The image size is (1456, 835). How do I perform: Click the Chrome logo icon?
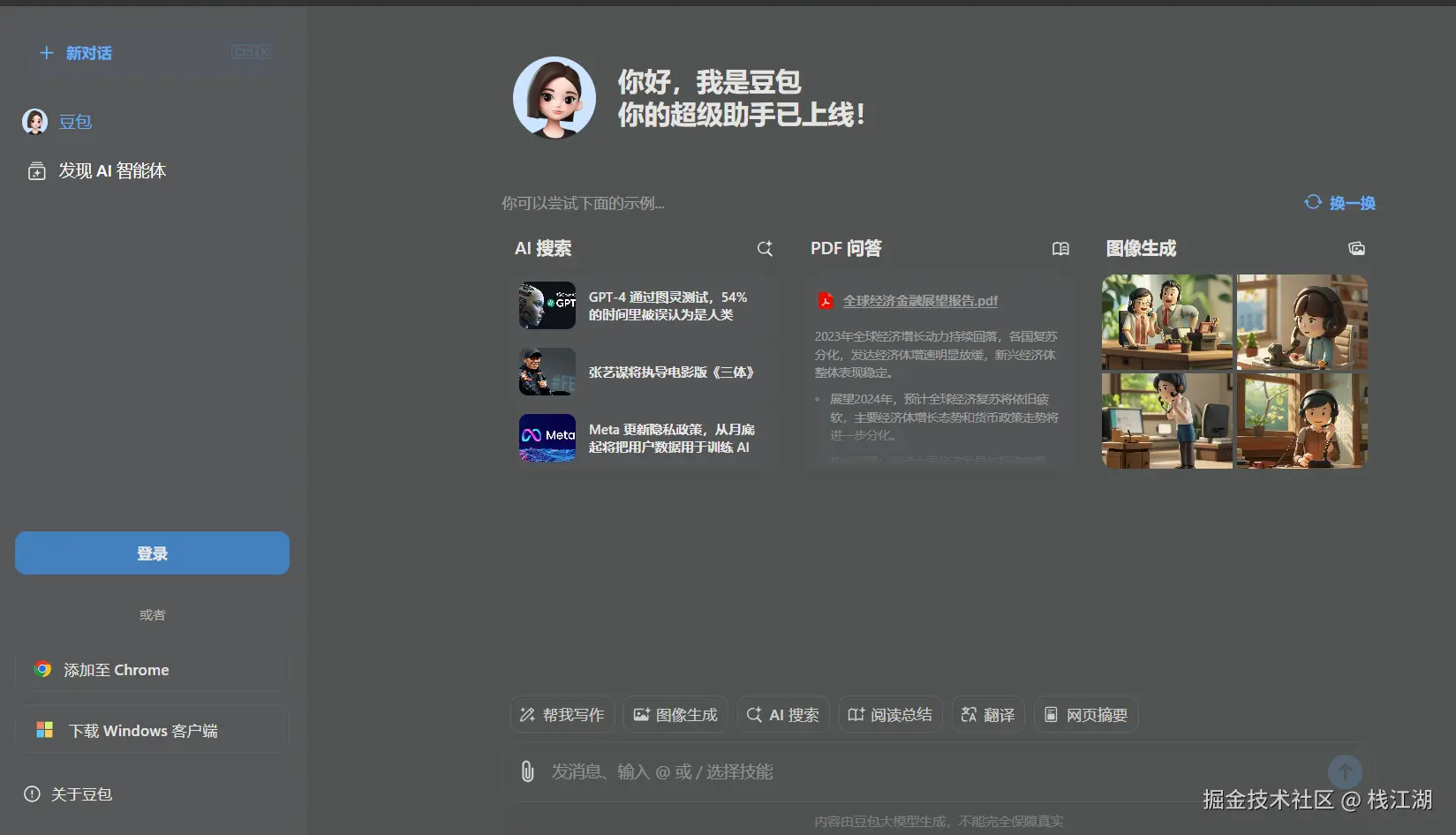(42, 670)
